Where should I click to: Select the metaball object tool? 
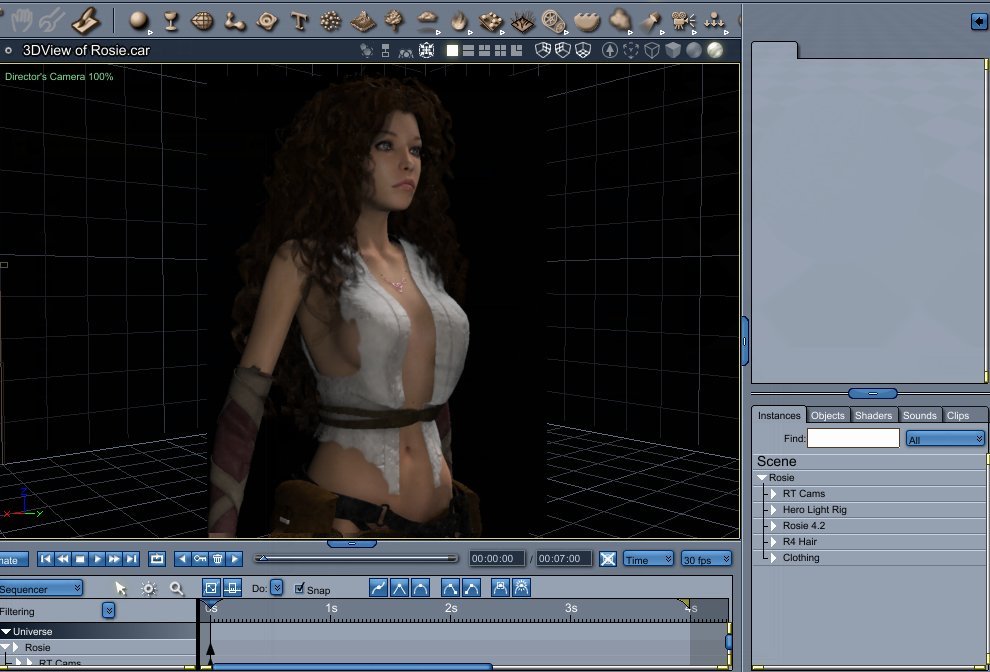235,21
